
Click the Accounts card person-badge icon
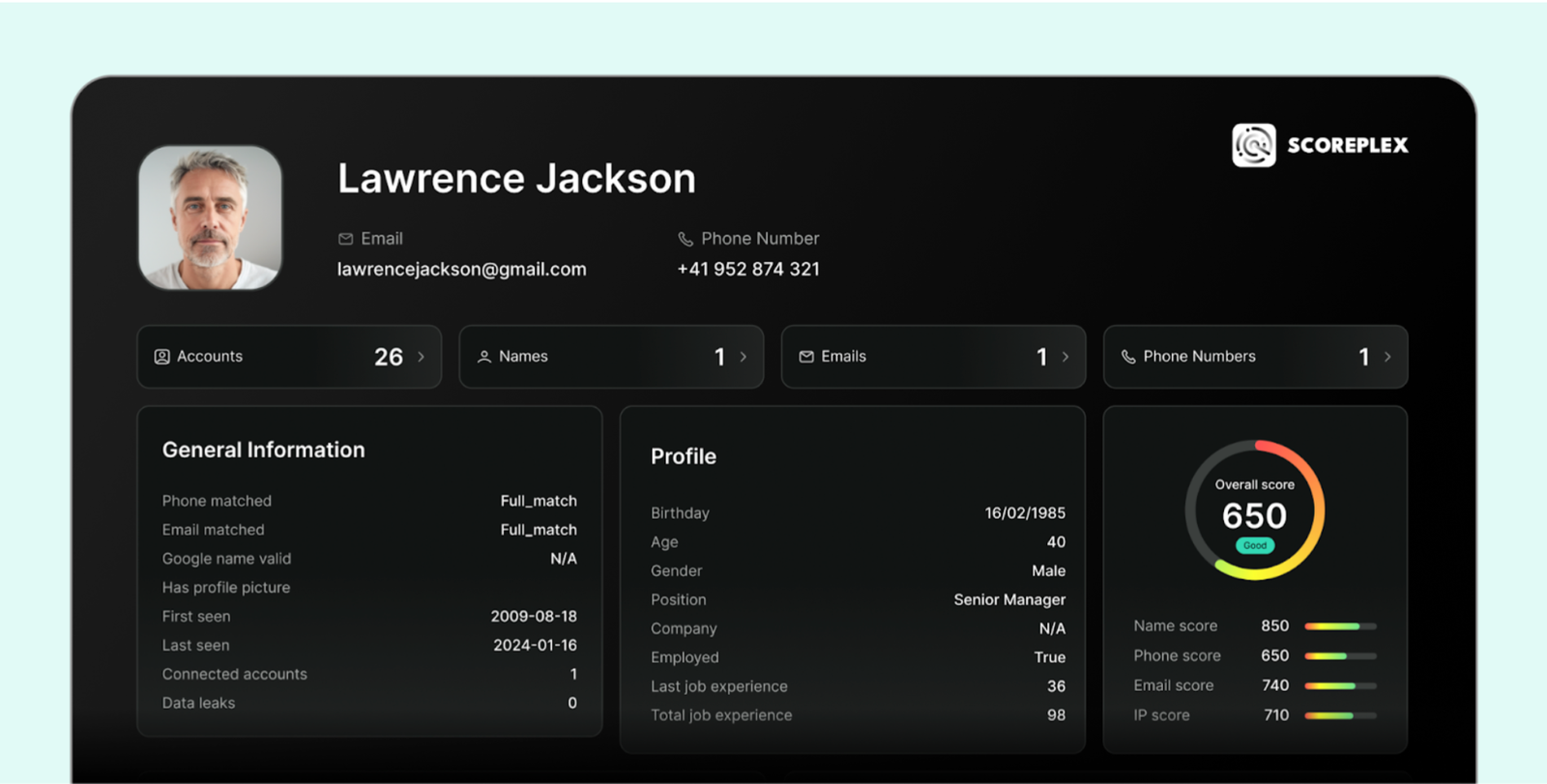[161, 357]
